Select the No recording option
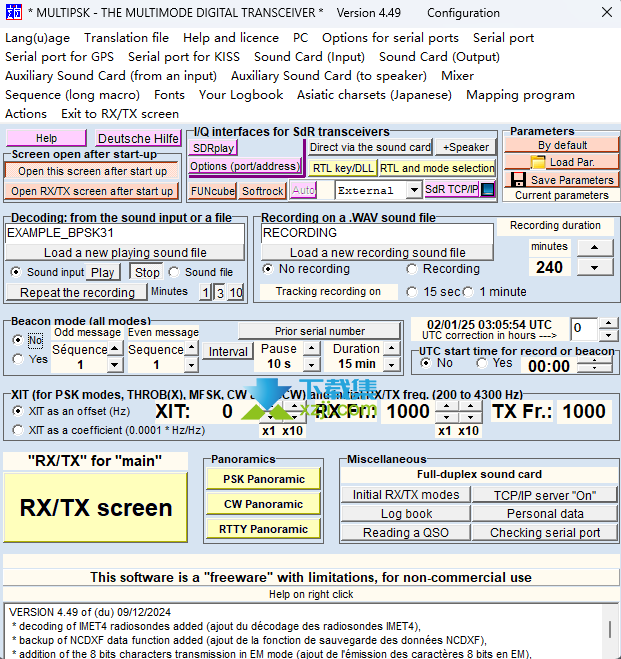This screenshot has width=621, height=659. [x=268, y=269]
